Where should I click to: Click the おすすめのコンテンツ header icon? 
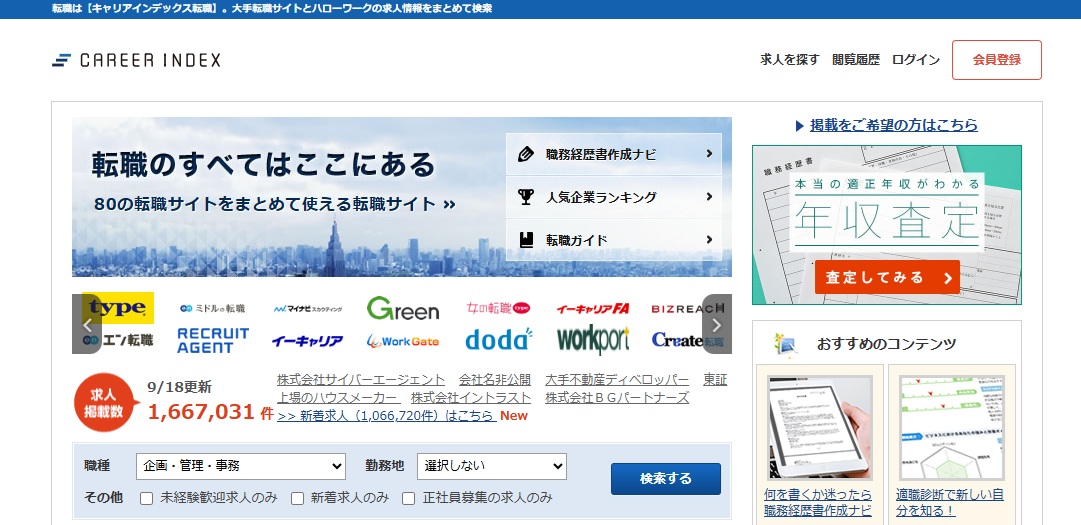pyautogui.click(x=786, y=342)
